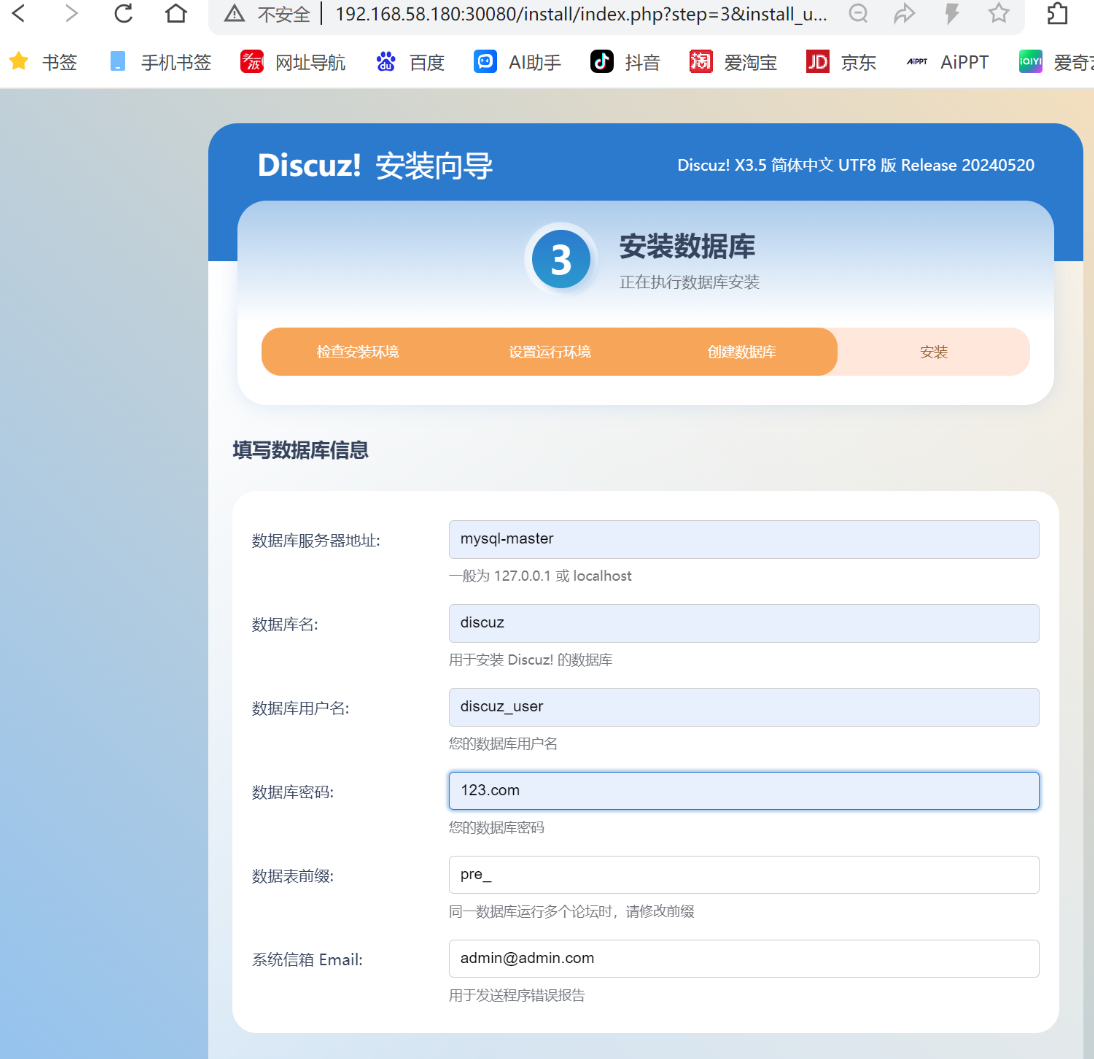Click the 数据库用户名 field with discuz_user
The height and width of the screenshot is (1059, 1094).
click(x=744, y=707)
